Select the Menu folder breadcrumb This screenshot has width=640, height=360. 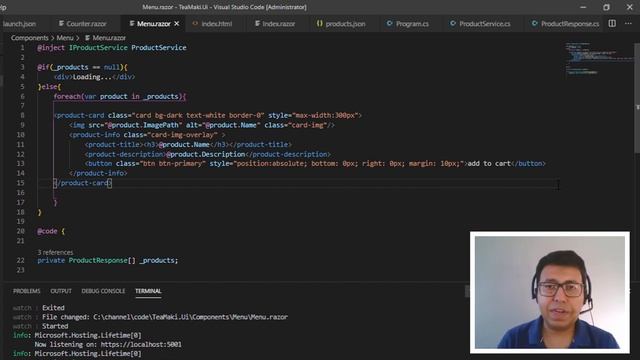pos(65,38)
